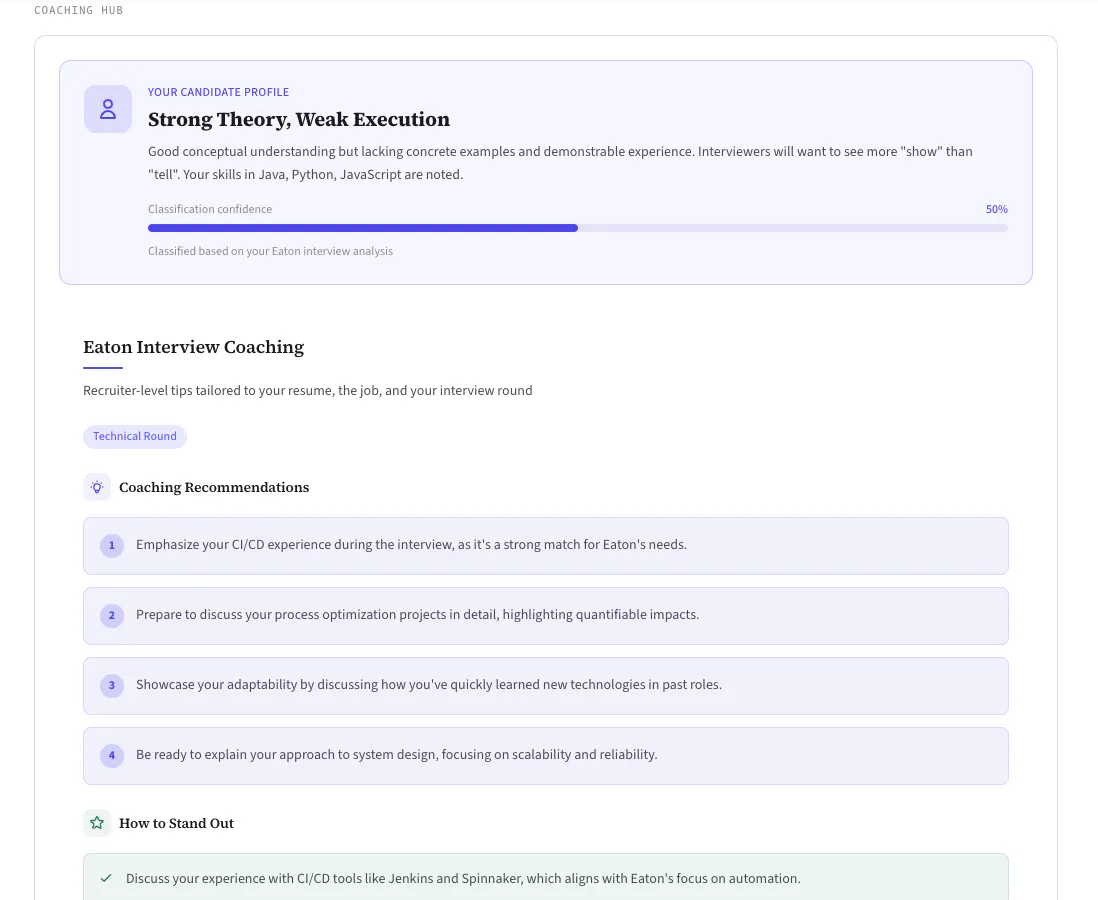Click the 'Be ready to explain system design' recommendation

[545, 756]
